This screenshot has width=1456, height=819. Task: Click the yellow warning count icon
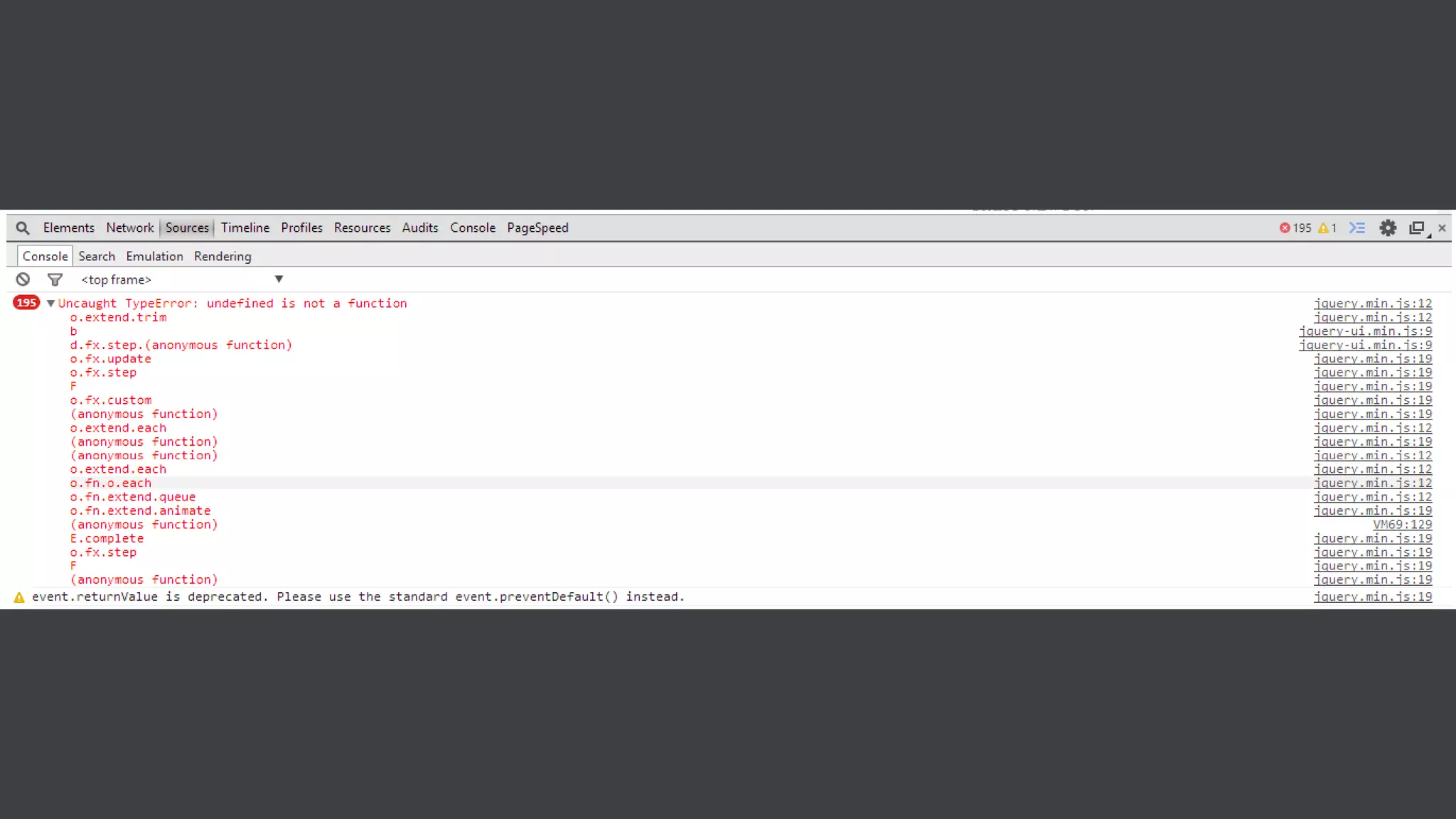click(x=1323, y=228)
